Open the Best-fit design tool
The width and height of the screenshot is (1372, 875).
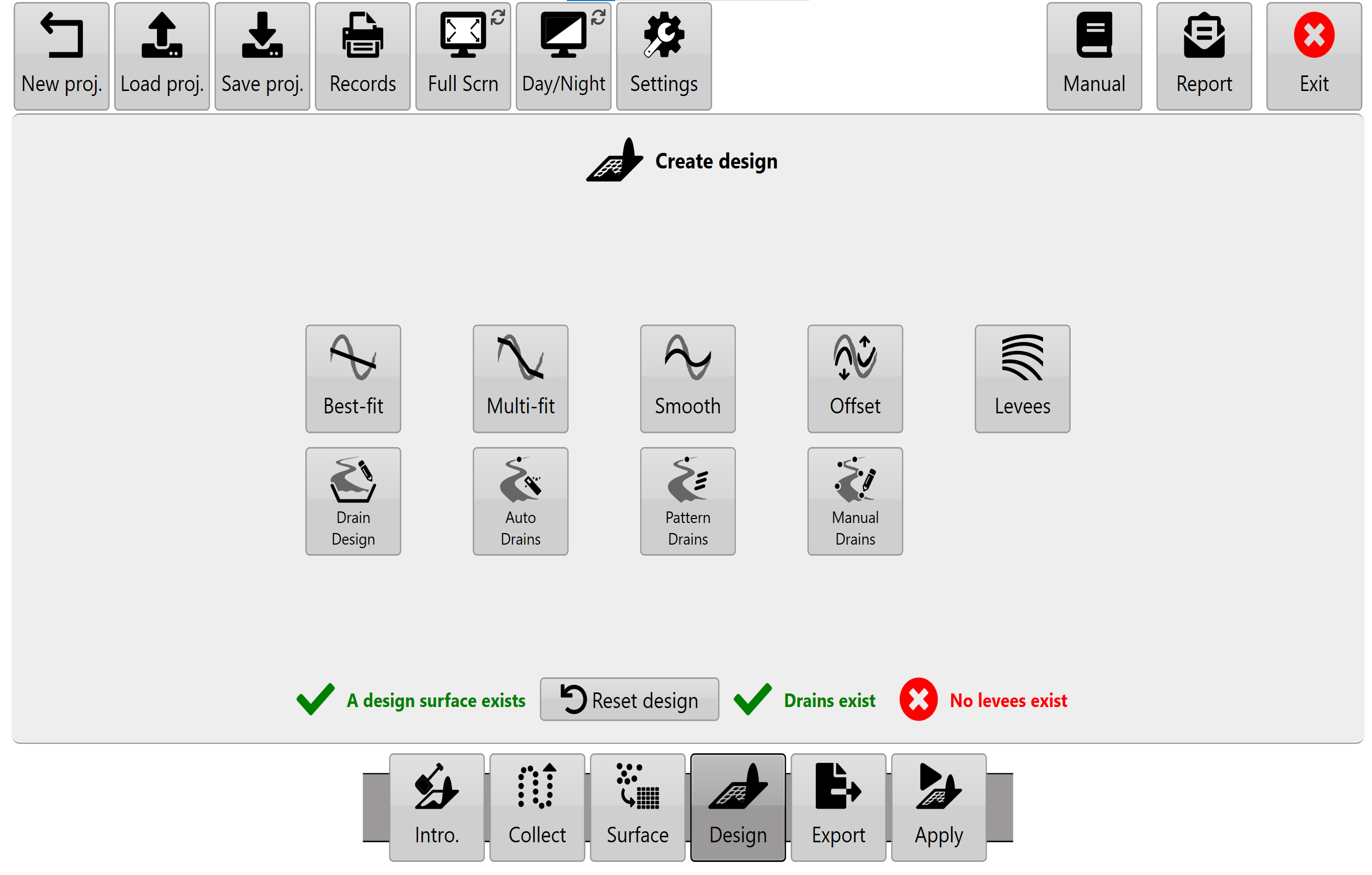pos(353,379)
